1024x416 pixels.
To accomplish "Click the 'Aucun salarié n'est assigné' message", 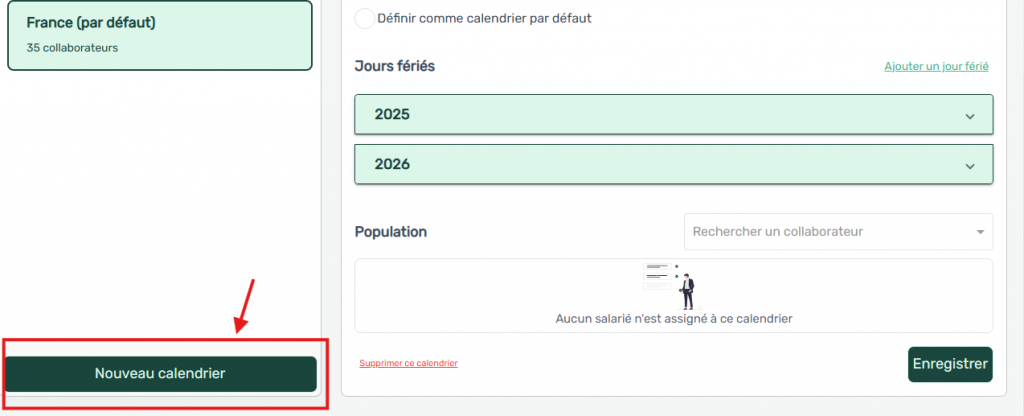I will coord(674,319).
